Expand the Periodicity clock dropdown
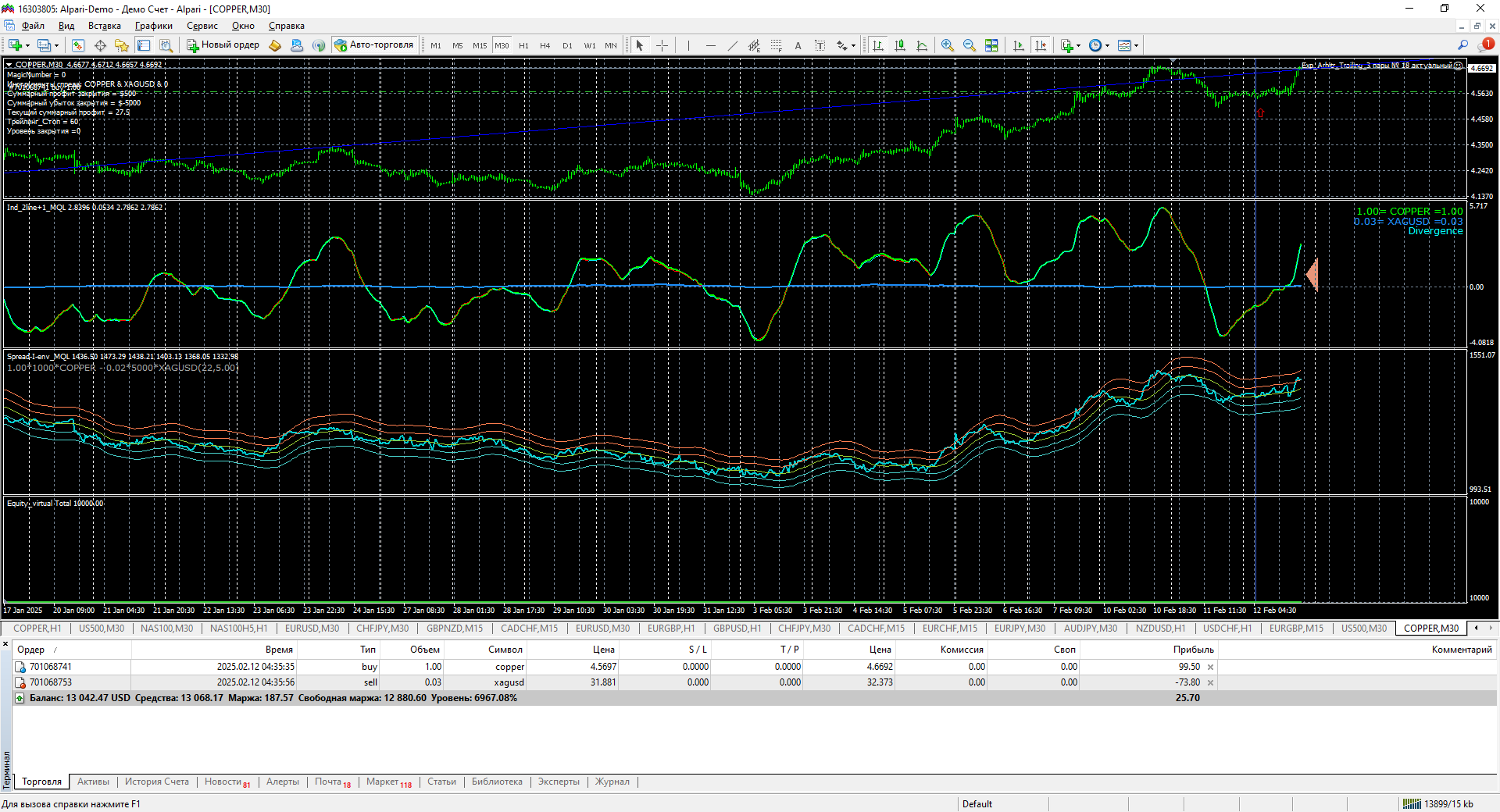 point(1107,45)
